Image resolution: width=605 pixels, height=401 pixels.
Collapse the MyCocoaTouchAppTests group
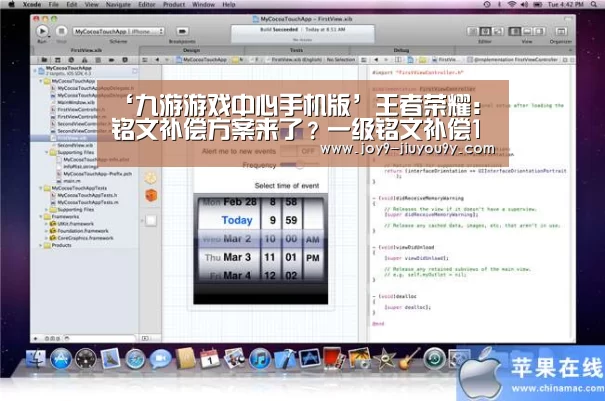click(x=41, y=188)
